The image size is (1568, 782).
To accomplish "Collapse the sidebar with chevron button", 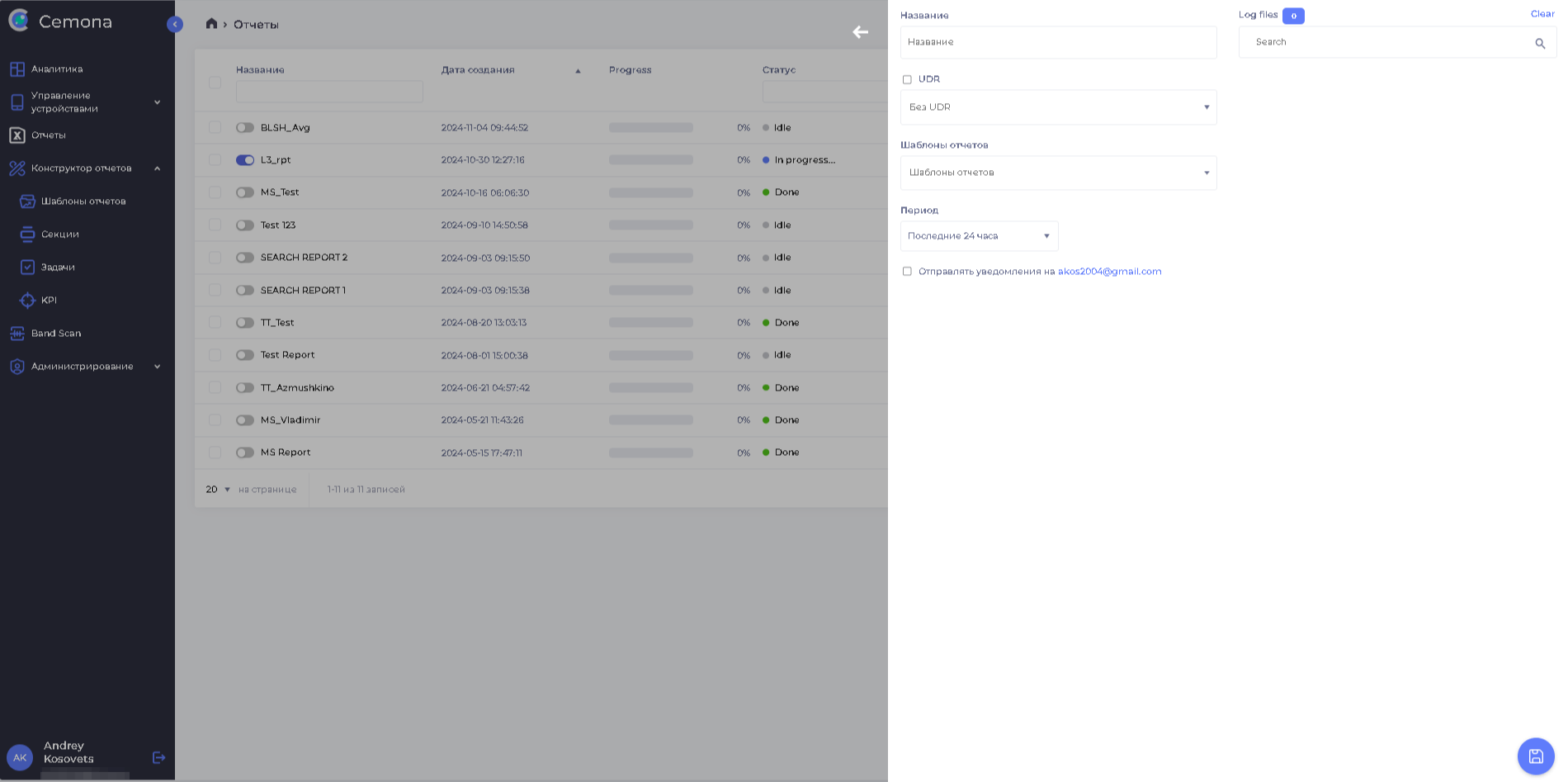I will 175,25.
